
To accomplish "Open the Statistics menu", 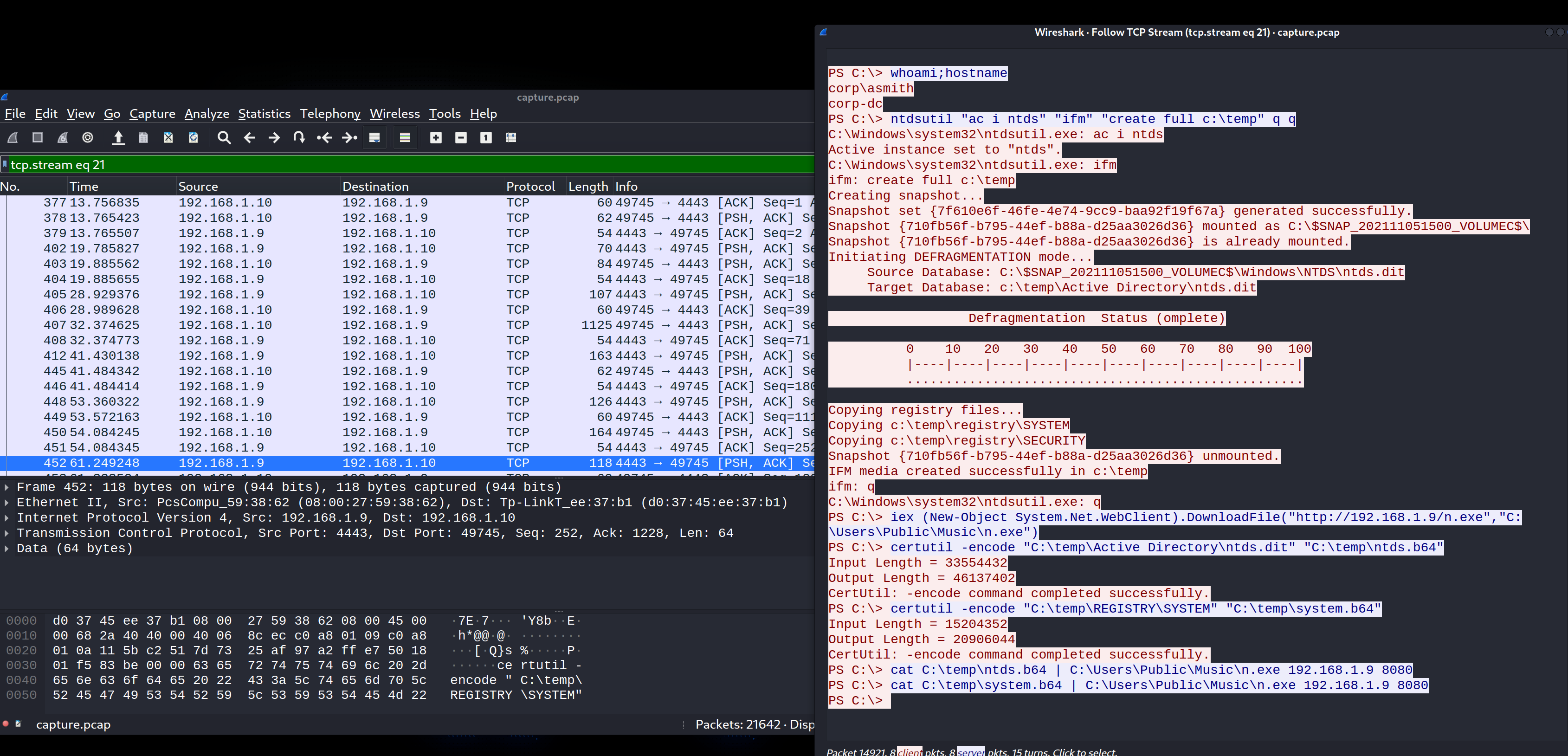I will pos(264,114).
